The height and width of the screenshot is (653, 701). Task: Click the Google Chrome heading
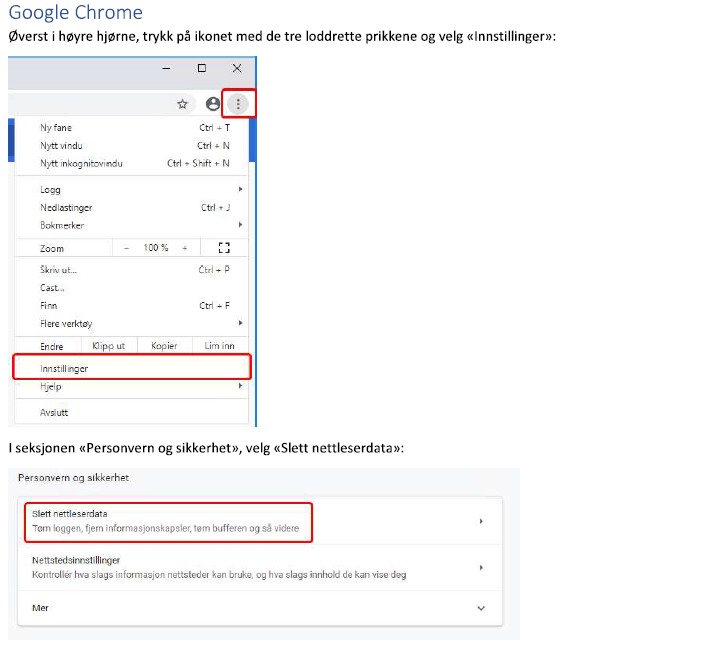coord(76,13)
